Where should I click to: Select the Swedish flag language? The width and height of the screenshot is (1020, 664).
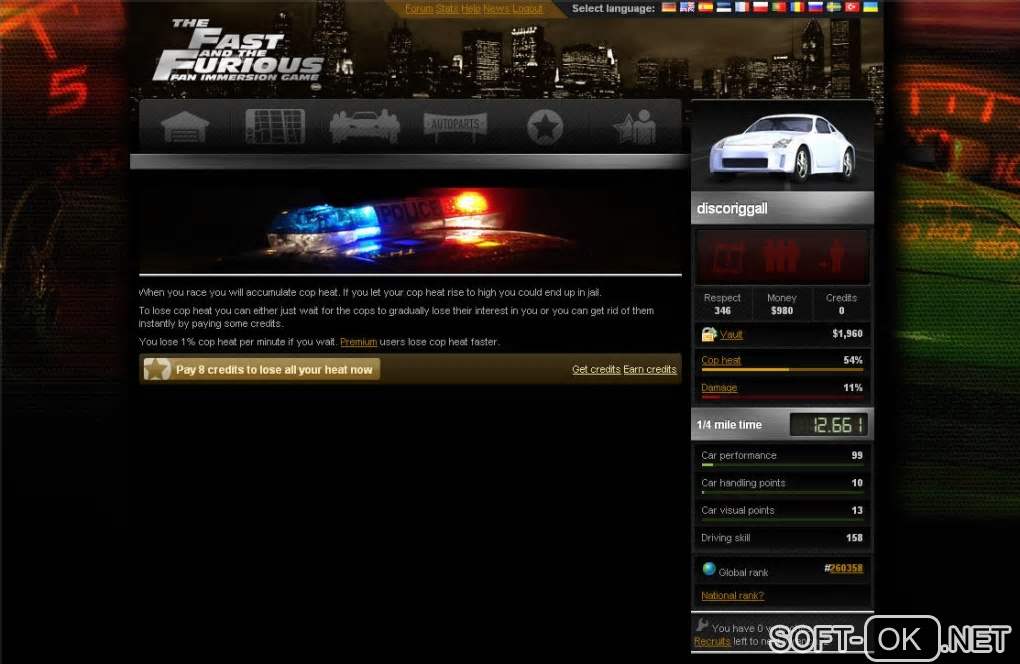tap(833, 8)
